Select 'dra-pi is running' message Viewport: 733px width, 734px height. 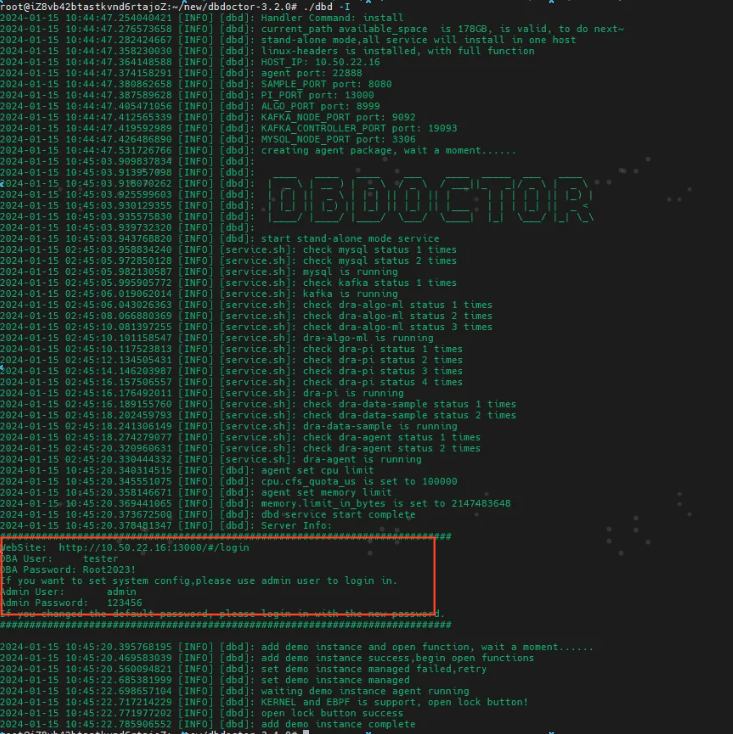(x=353, y=393)
